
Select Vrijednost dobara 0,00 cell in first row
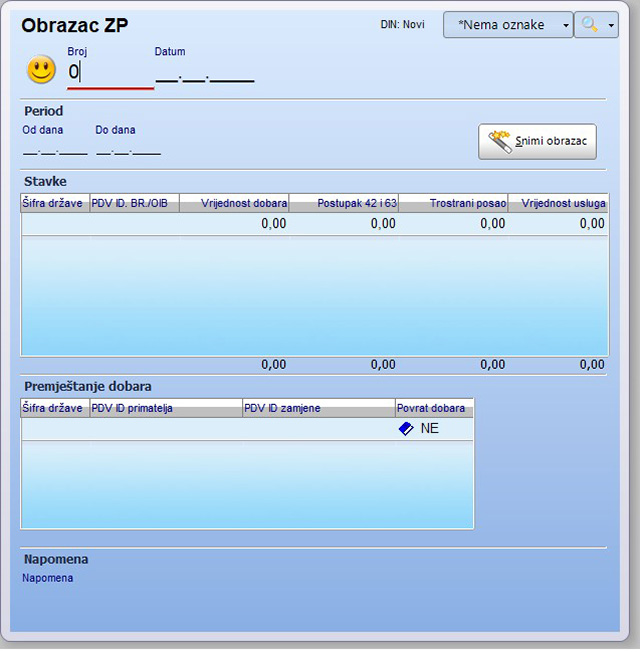tap(235, 224)
